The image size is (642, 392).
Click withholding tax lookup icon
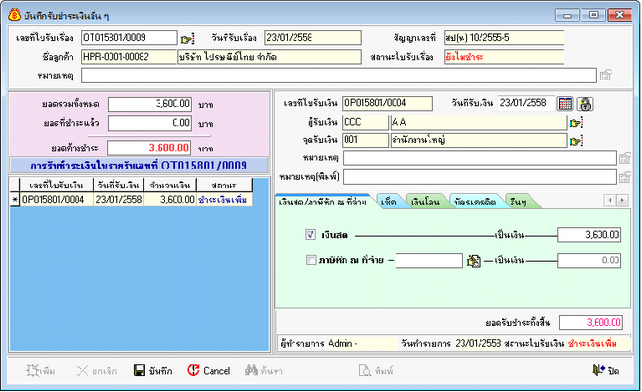(x=474, y=261)
